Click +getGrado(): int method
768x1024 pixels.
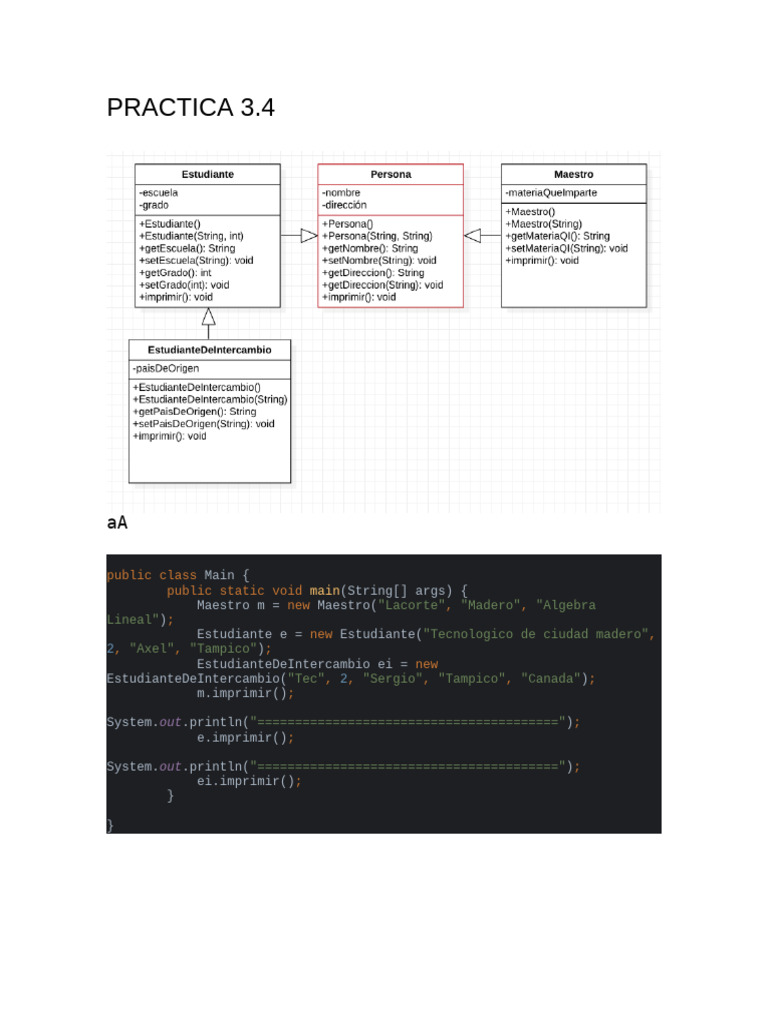point(175,273)
